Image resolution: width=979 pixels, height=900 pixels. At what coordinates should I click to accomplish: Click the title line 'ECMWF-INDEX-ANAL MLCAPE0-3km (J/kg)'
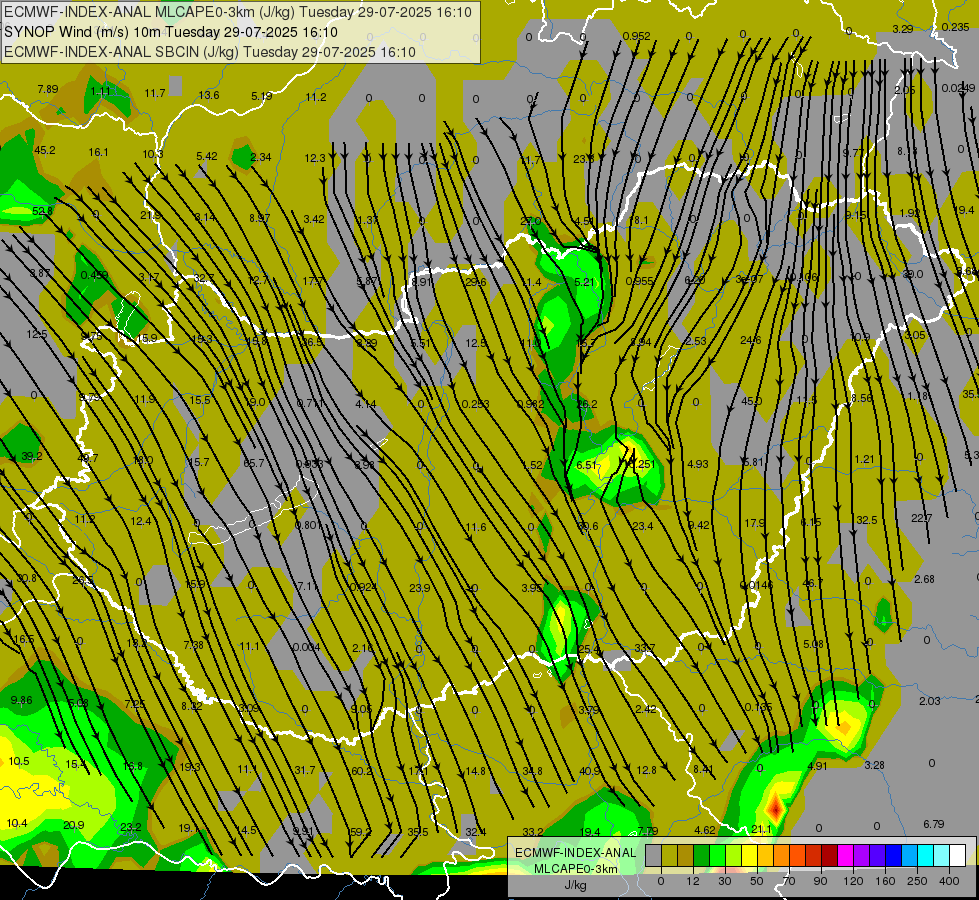(239, 12)
